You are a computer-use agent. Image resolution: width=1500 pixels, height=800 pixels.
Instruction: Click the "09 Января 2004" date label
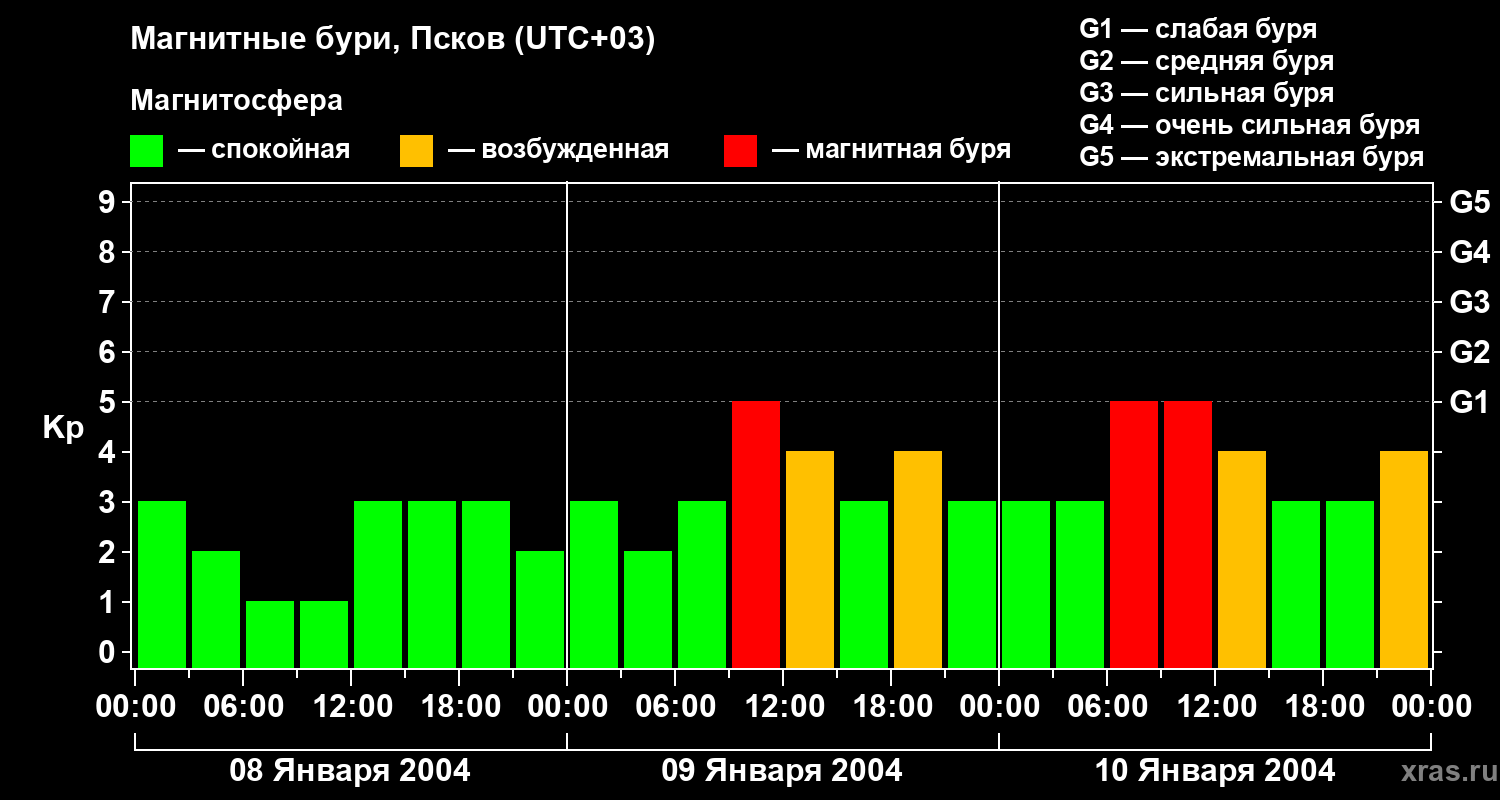pyautogui.click(x=782, y=771)
